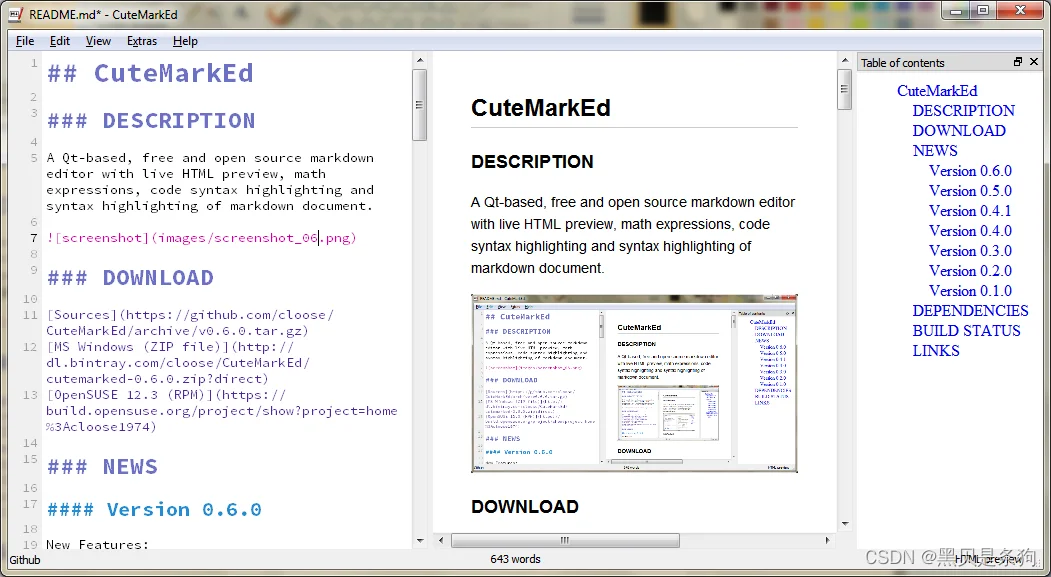Viewport: 1051px width, 577px height.
Task: Go to Version 0.4.0 link
Action: [970, 231]
